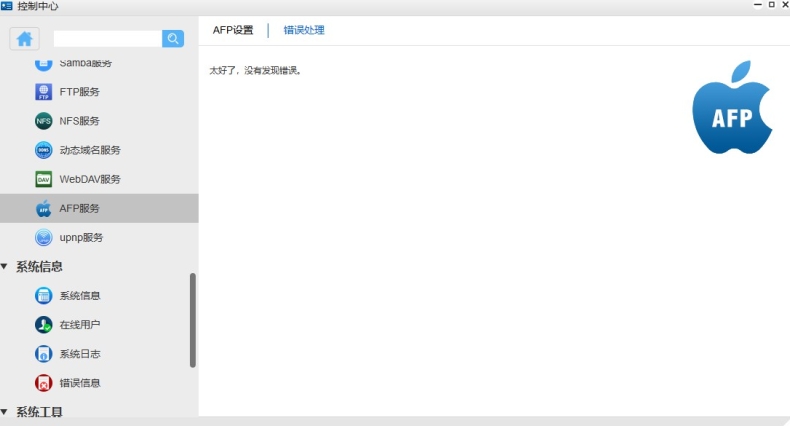Click the home icon button
The width and height of the screenshot is (790, 426).
24,39
